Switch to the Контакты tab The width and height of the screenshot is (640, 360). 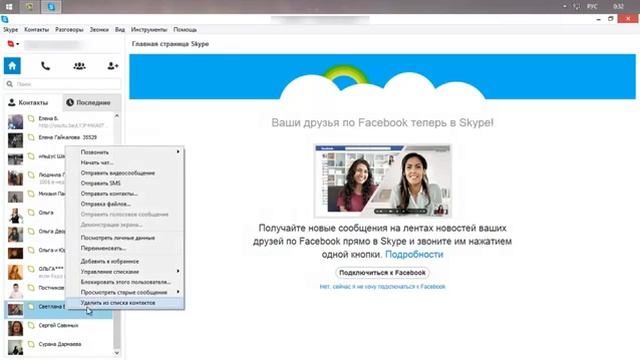click(x=33, y=102)
